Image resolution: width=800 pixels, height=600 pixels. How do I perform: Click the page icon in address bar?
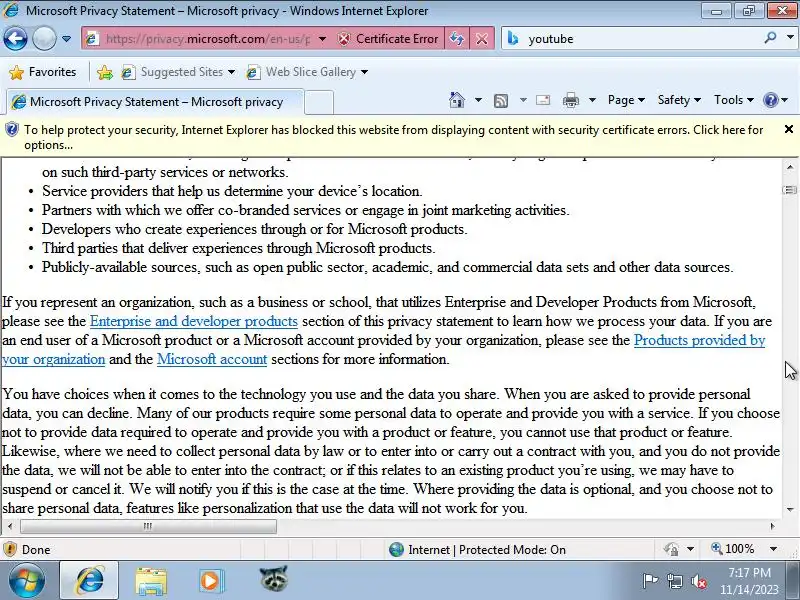[92, 39]
